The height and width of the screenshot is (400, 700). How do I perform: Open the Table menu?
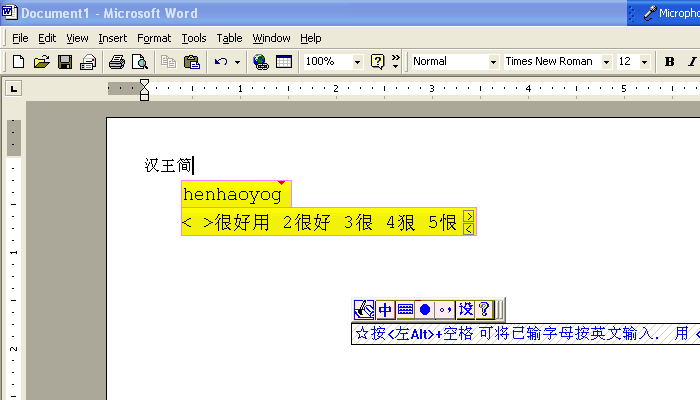pyautogui.click(x=229, y=38)
